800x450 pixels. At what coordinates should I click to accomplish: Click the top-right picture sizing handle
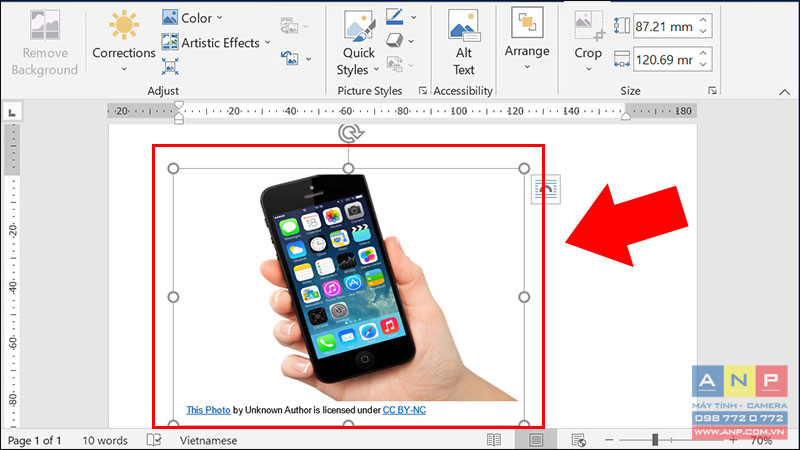tap(524, 168)
